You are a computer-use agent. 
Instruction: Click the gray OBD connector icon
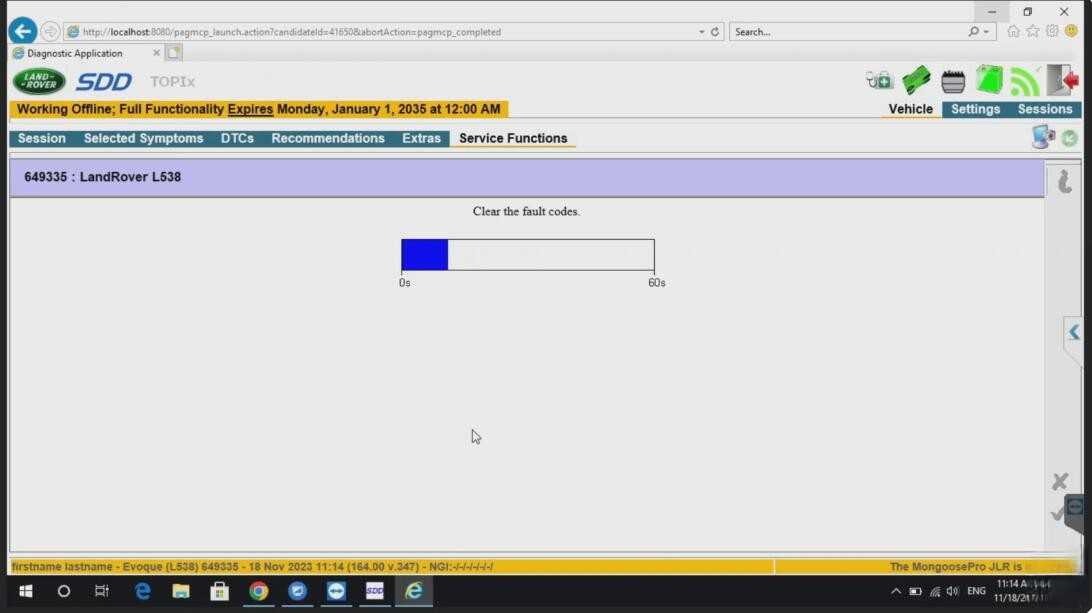click(953, 82)
